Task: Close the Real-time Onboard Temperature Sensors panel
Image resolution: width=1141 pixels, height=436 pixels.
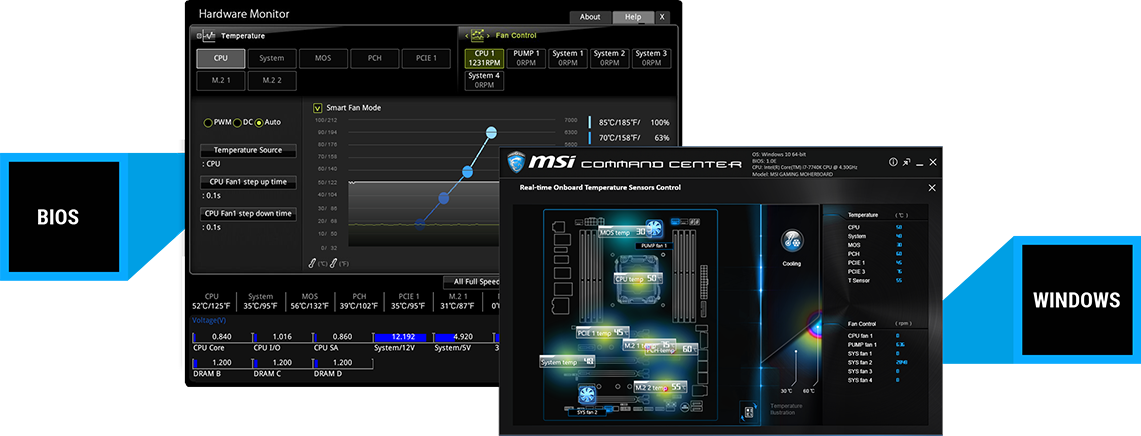Action: [932, 188]
